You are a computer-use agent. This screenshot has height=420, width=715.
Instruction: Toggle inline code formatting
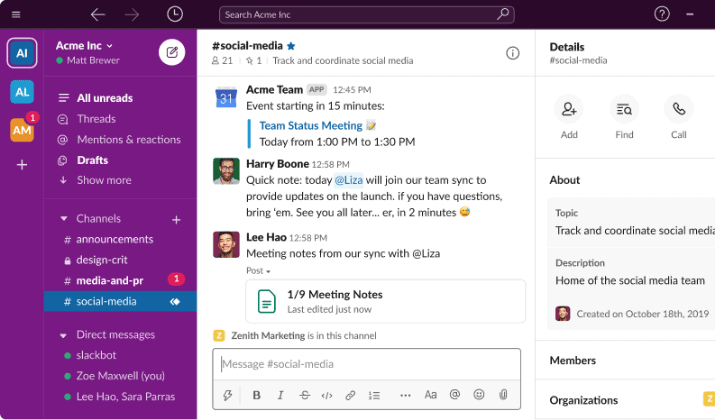pyautogui.click(x=327, y=395)
